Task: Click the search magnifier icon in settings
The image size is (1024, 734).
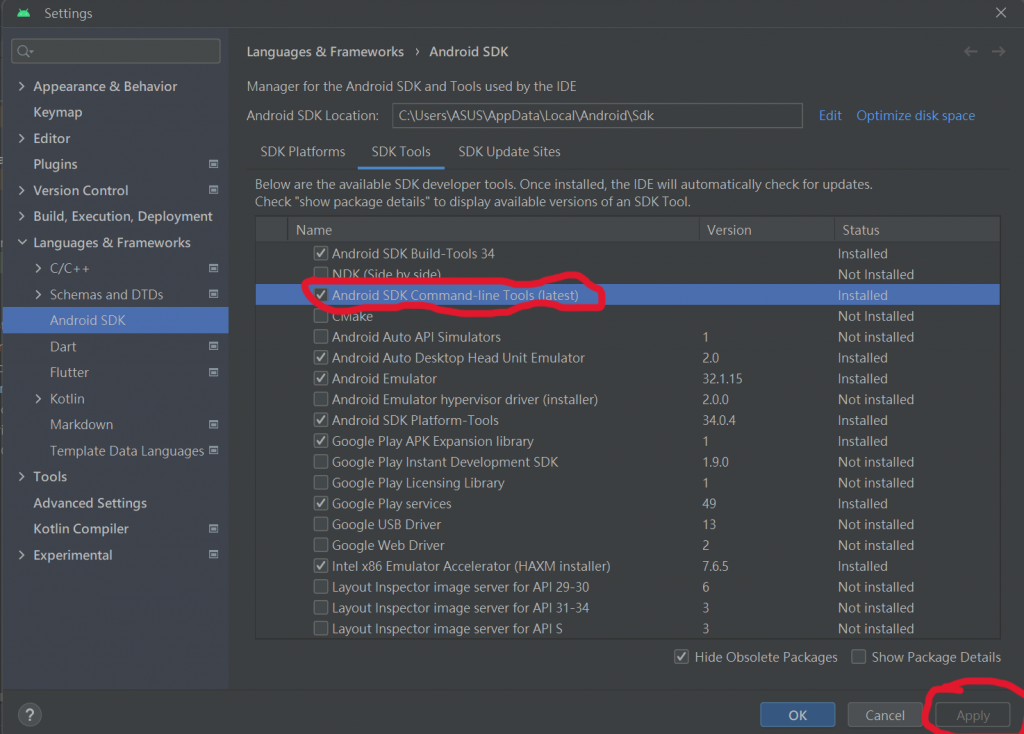Action: [x=25, y=51]
